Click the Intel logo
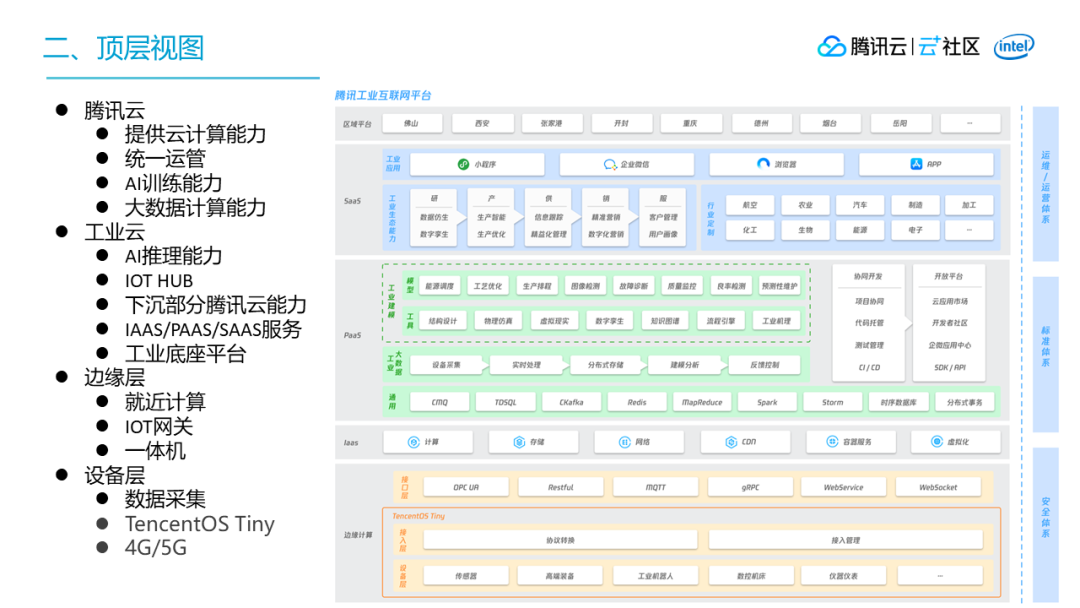 [1014, 47]
